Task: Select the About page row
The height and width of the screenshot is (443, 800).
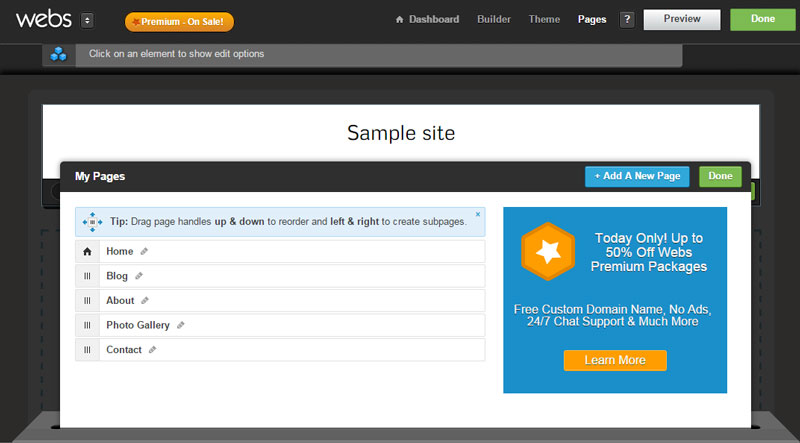Action: coord(280,301)
